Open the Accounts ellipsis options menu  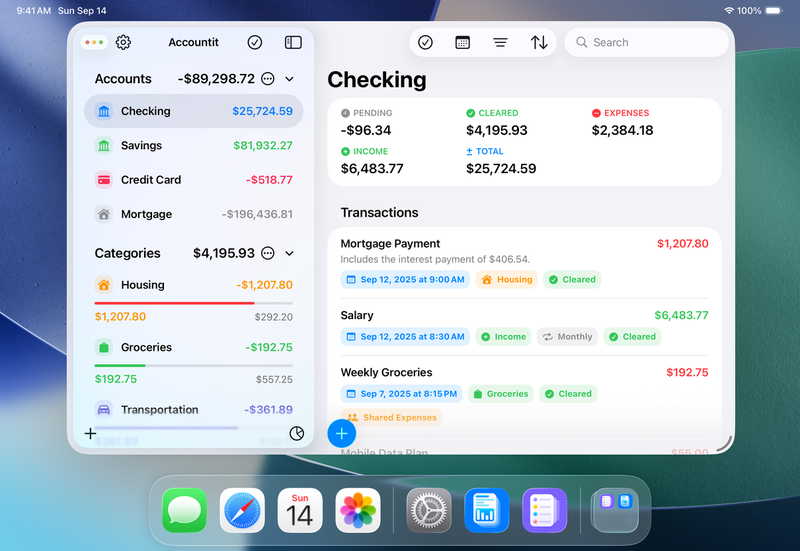tap(268, 79)
